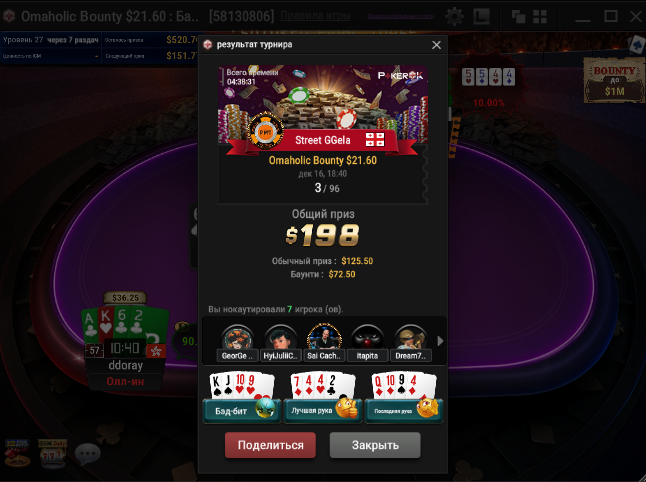View the Лучшая рука hand card
The width and height of the screenshot is (646, 482).
coord(323,398)
